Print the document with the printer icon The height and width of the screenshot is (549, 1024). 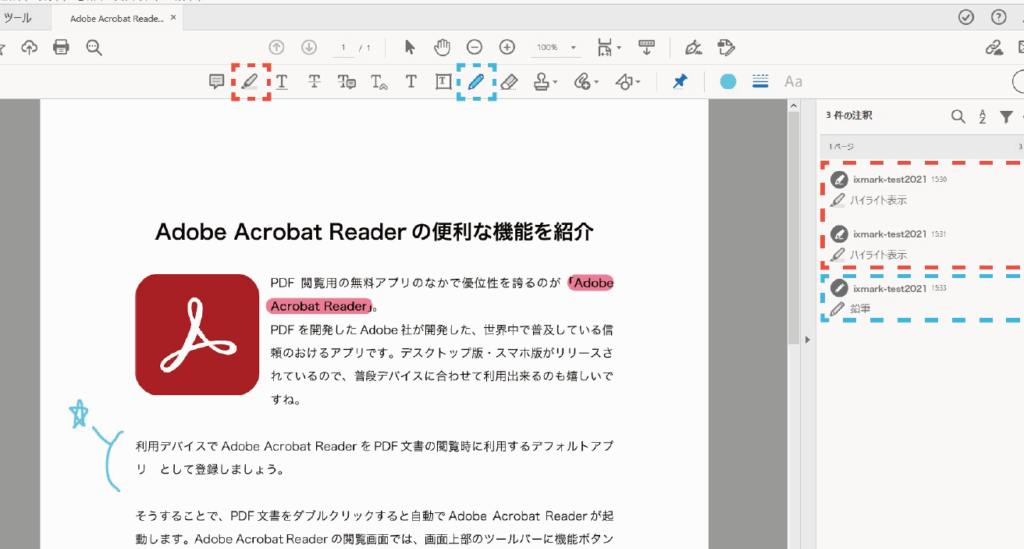[x=61, y=47]
